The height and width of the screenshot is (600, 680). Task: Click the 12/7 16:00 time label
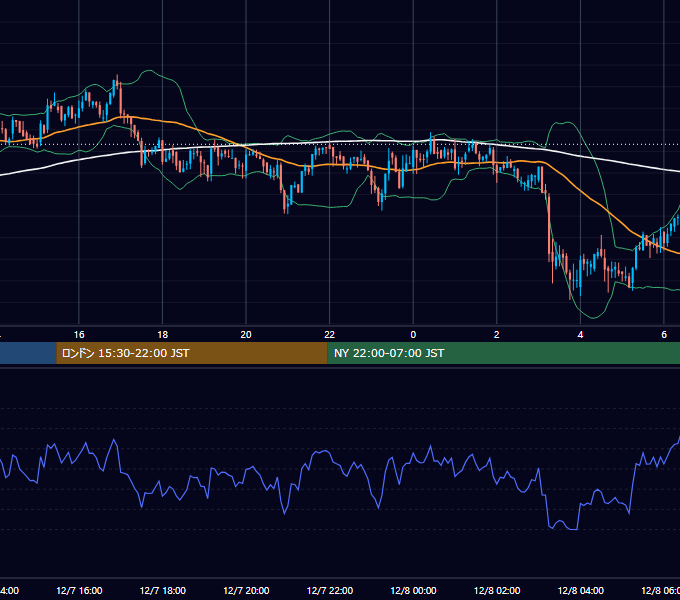coord(79,590)
